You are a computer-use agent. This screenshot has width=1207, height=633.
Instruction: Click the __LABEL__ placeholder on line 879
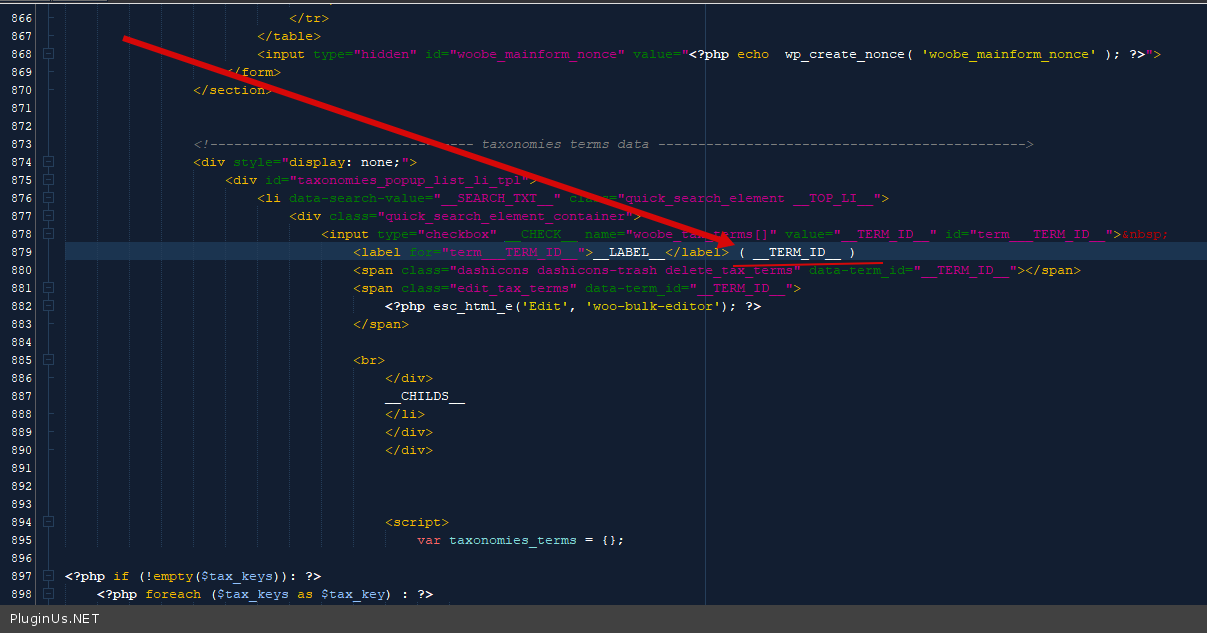click(x=629, y=252)
